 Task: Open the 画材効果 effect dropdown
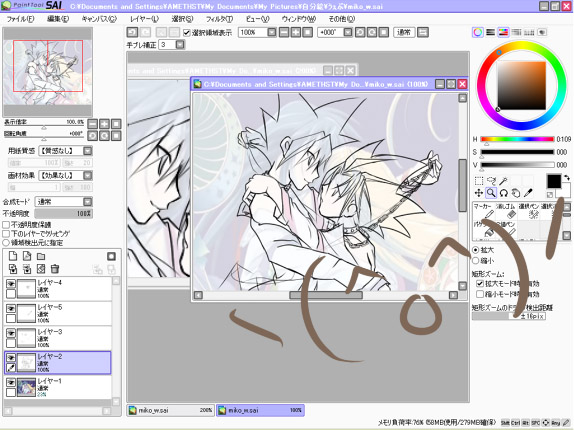[87, 175]
